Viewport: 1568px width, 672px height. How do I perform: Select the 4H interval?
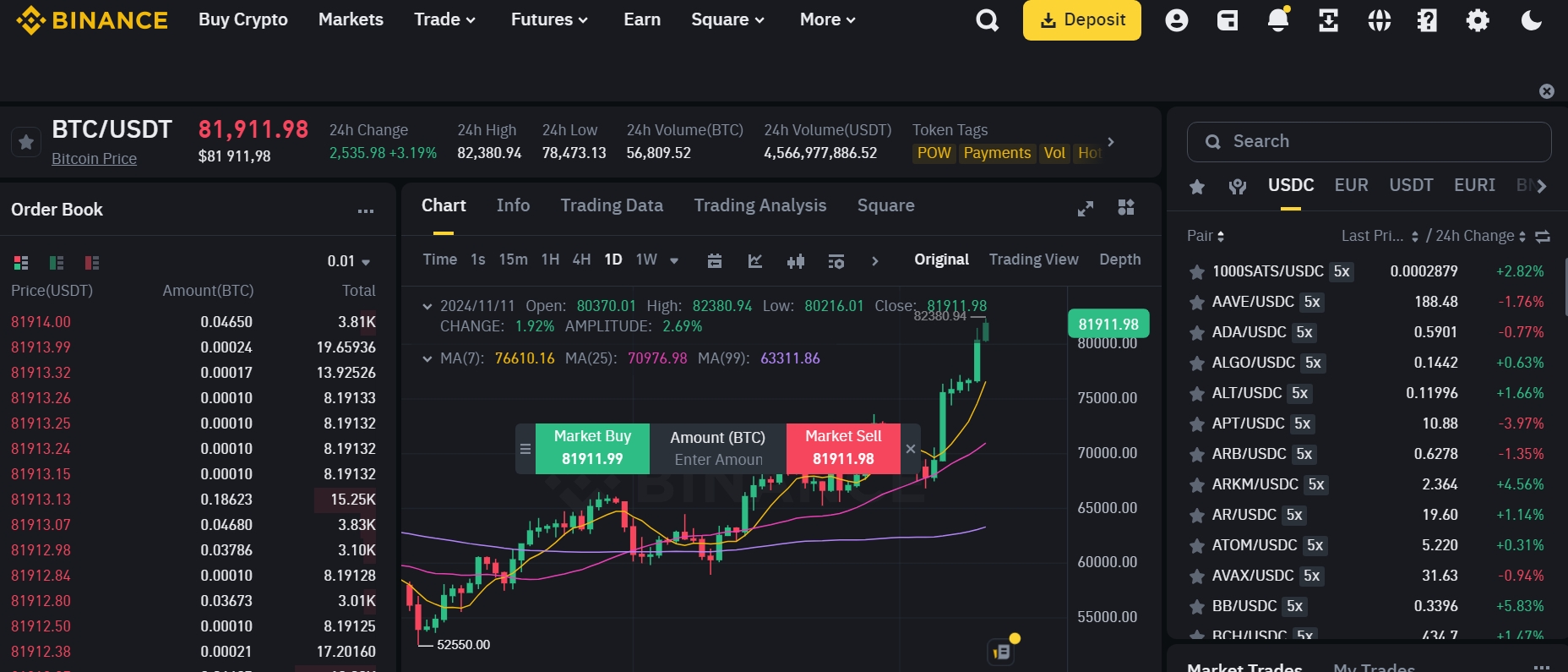point(581,260)
